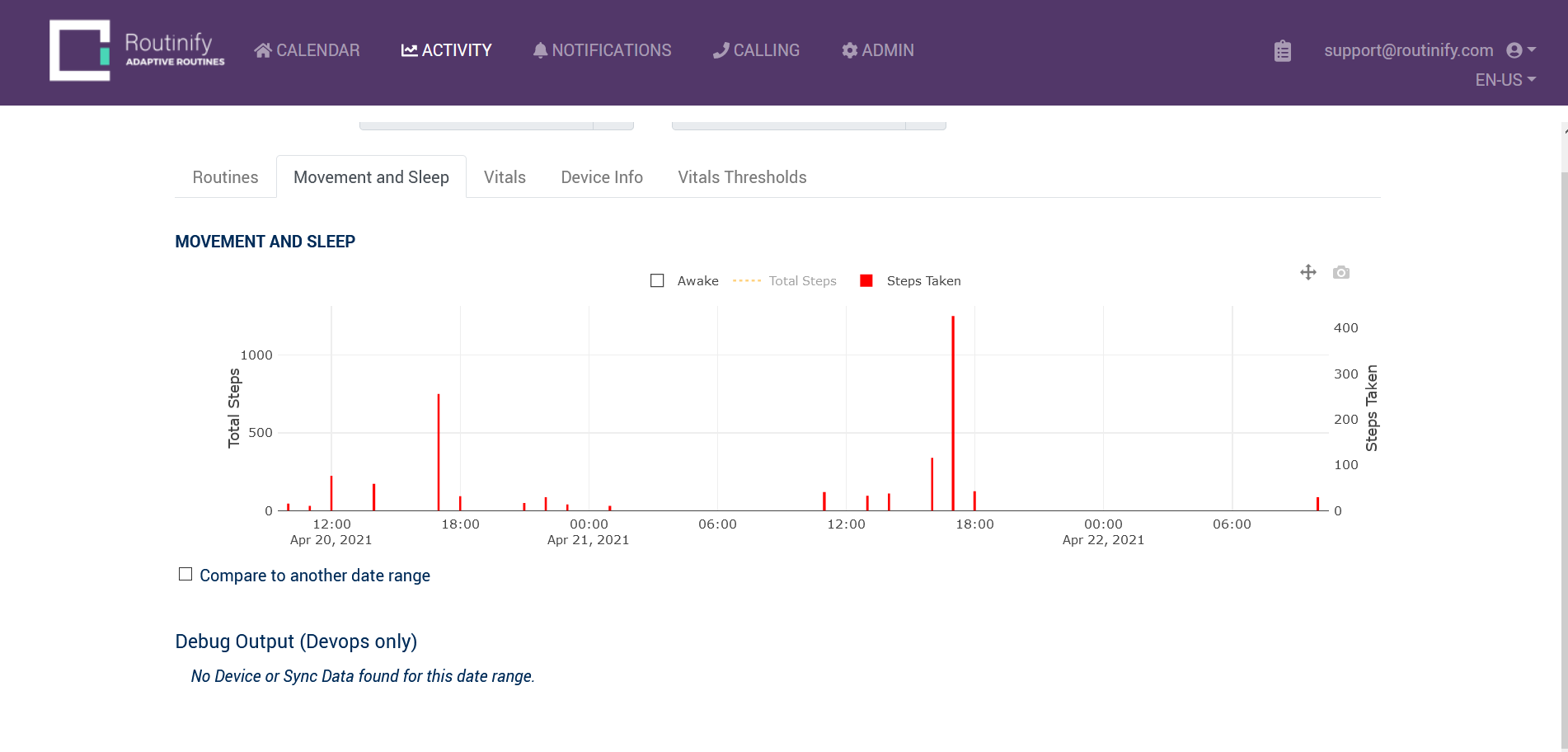1568x752 pixels.
Task: Click the red bar before 18:00 Apr 20
Action: (x=439, y=452)
